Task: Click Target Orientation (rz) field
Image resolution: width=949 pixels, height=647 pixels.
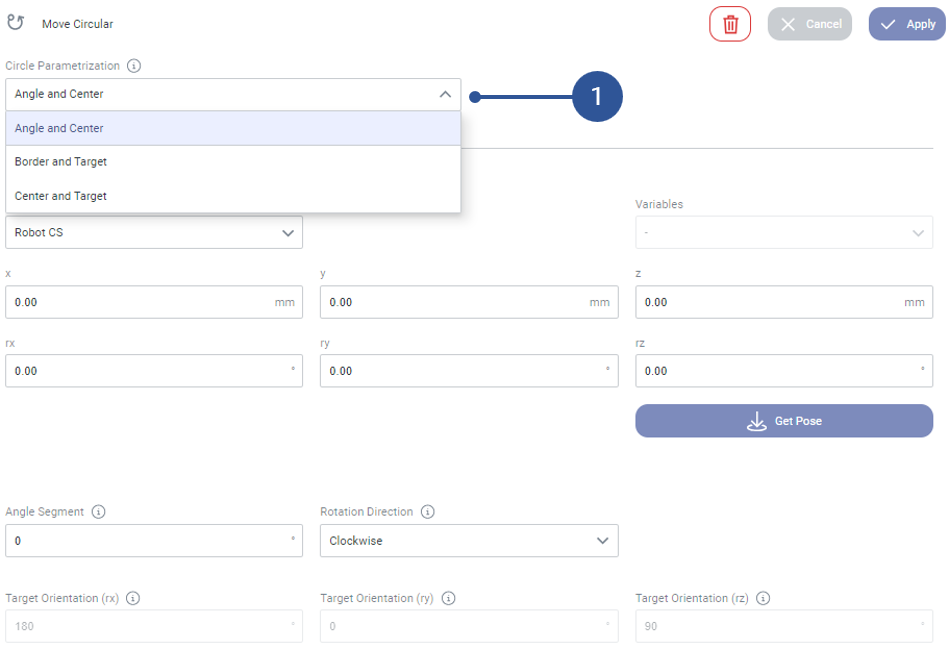Action: point(784,626)
